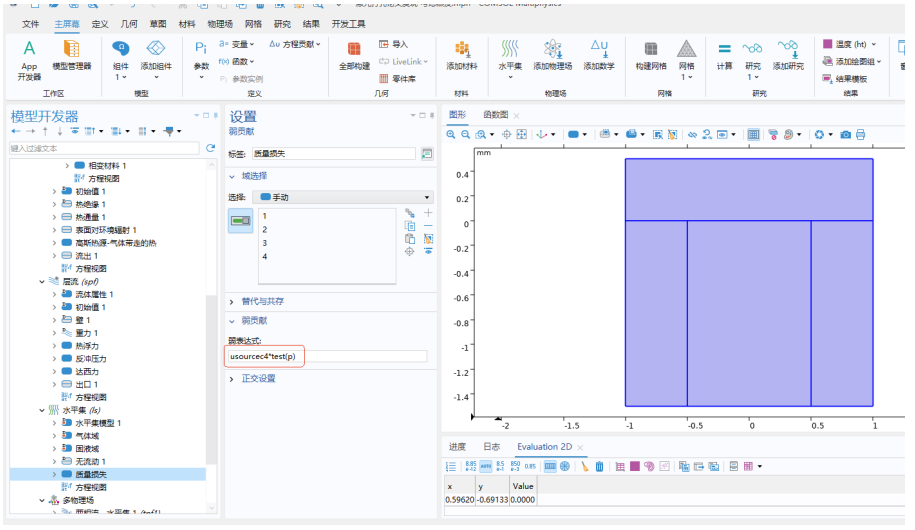Viewport: 915px width, 530px height.
Task: Click the weak expression field with usourcec4*test(p)
Action: point(327,356)
